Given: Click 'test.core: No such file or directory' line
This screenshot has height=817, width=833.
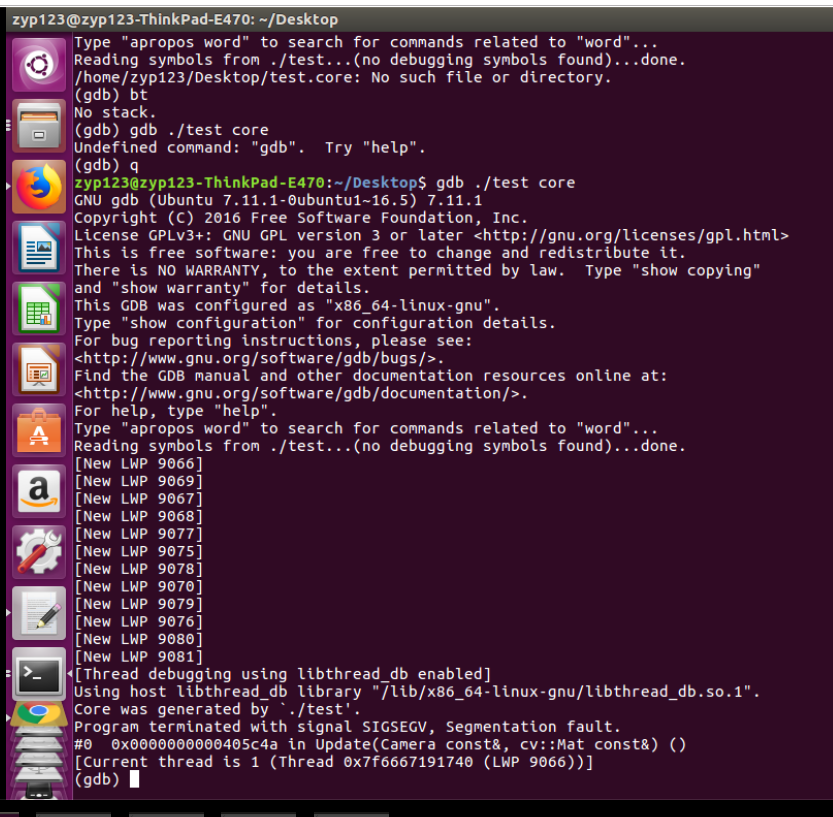Looking at the screenshot, I should tap(343, 78).
